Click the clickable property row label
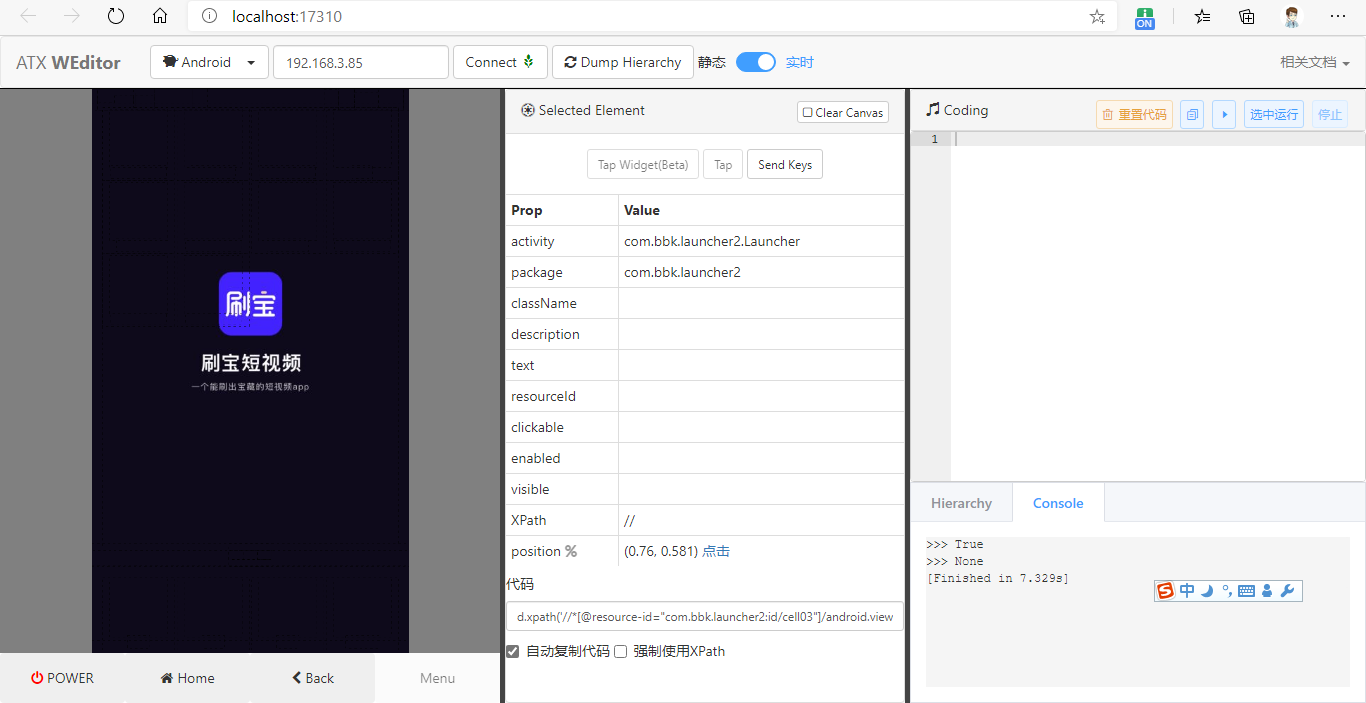This screenshot has width=1366, height=703. pos(537,427)
